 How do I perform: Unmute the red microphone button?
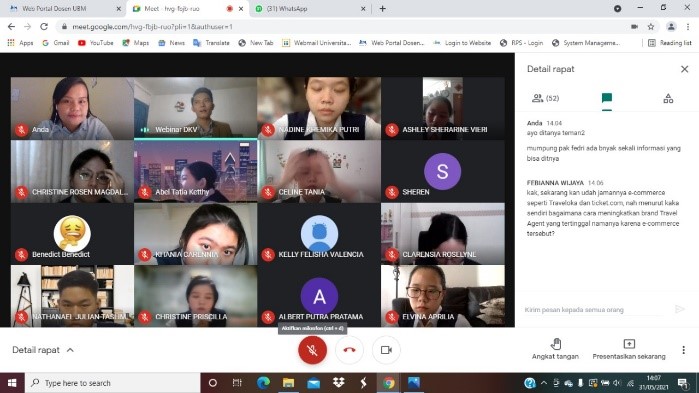312,350
